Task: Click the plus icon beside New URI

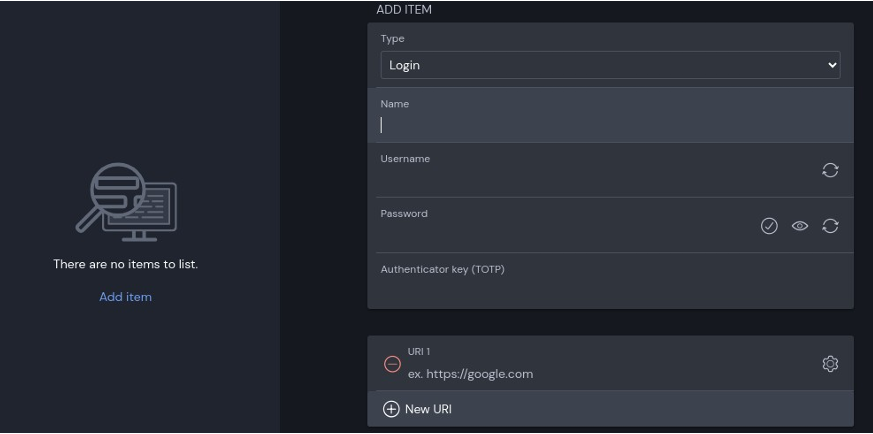Action: (x=391, y=409)
